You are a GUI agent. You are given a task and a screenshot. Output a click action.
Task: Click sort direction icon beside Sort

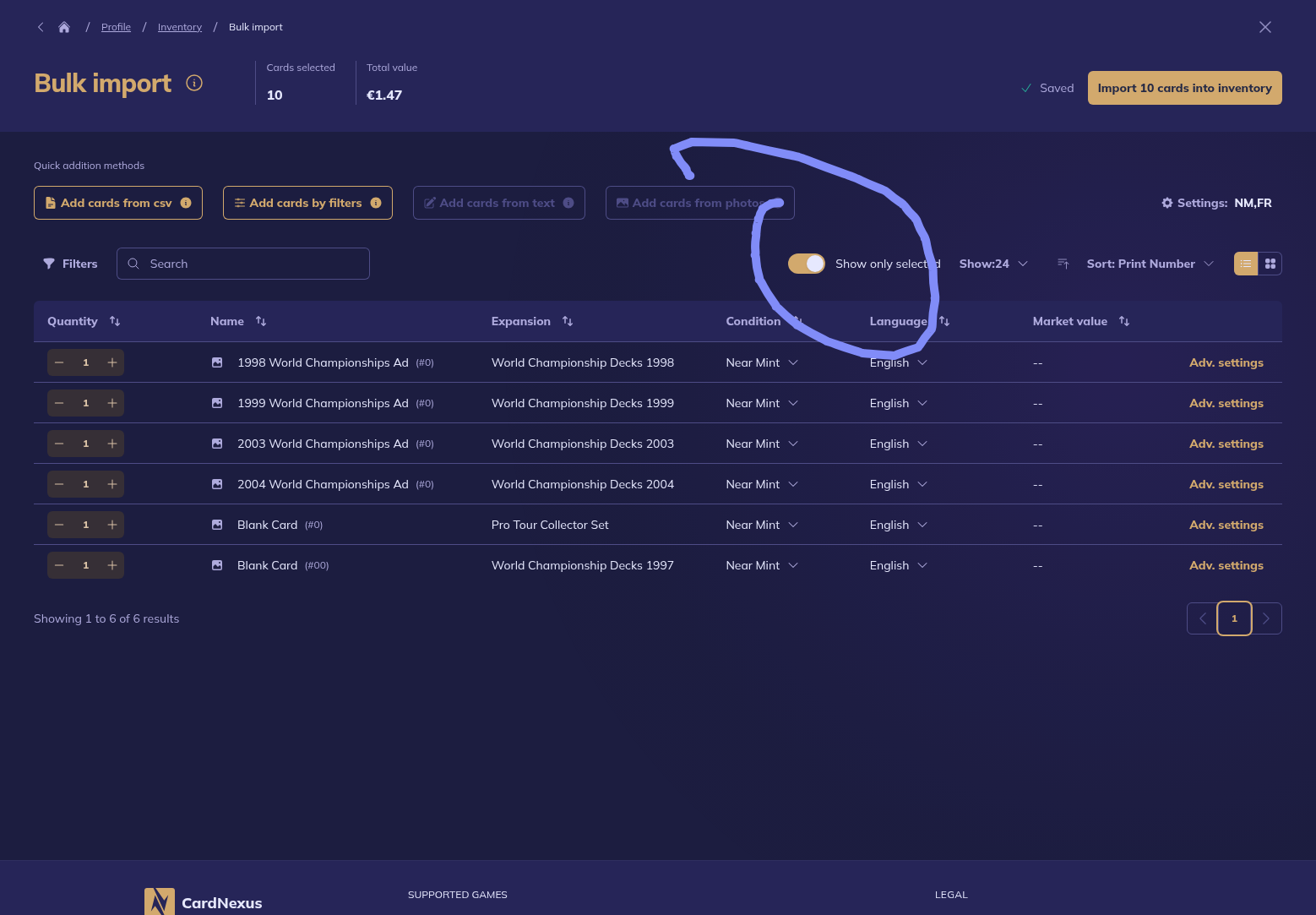1063,264
